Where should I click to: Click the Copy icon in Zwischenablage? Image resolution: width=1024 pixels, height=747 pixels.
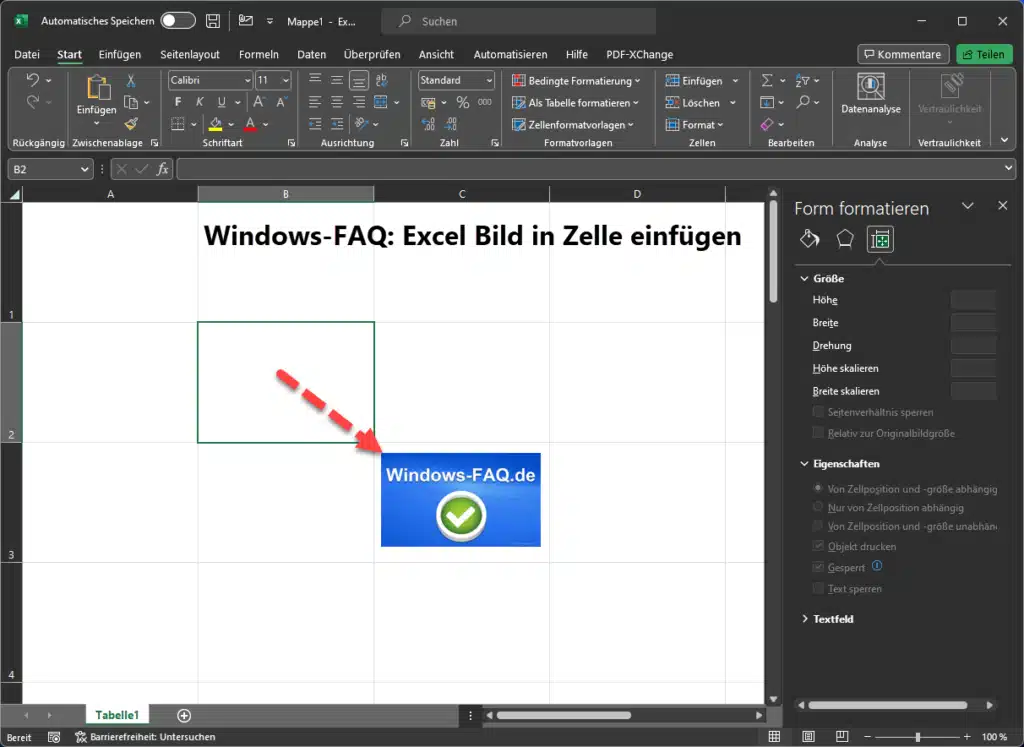point(131,103)
